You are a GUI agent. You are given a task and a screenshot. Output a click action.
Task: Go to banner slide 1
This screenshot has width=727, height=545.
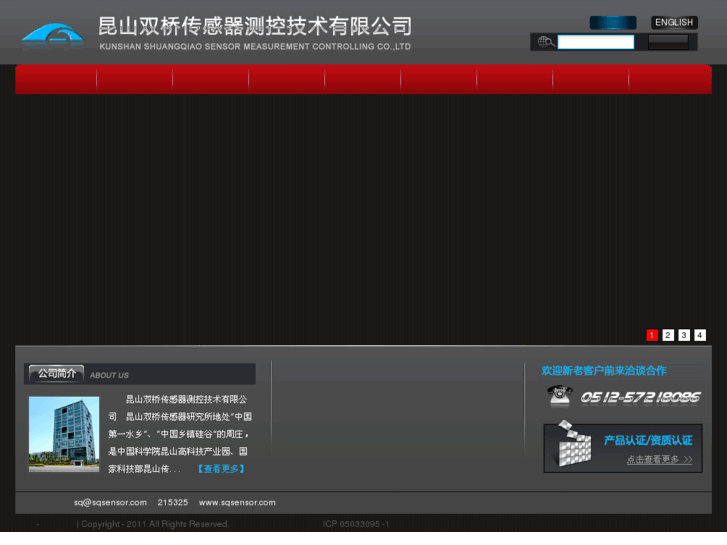(x=652, y=335)
